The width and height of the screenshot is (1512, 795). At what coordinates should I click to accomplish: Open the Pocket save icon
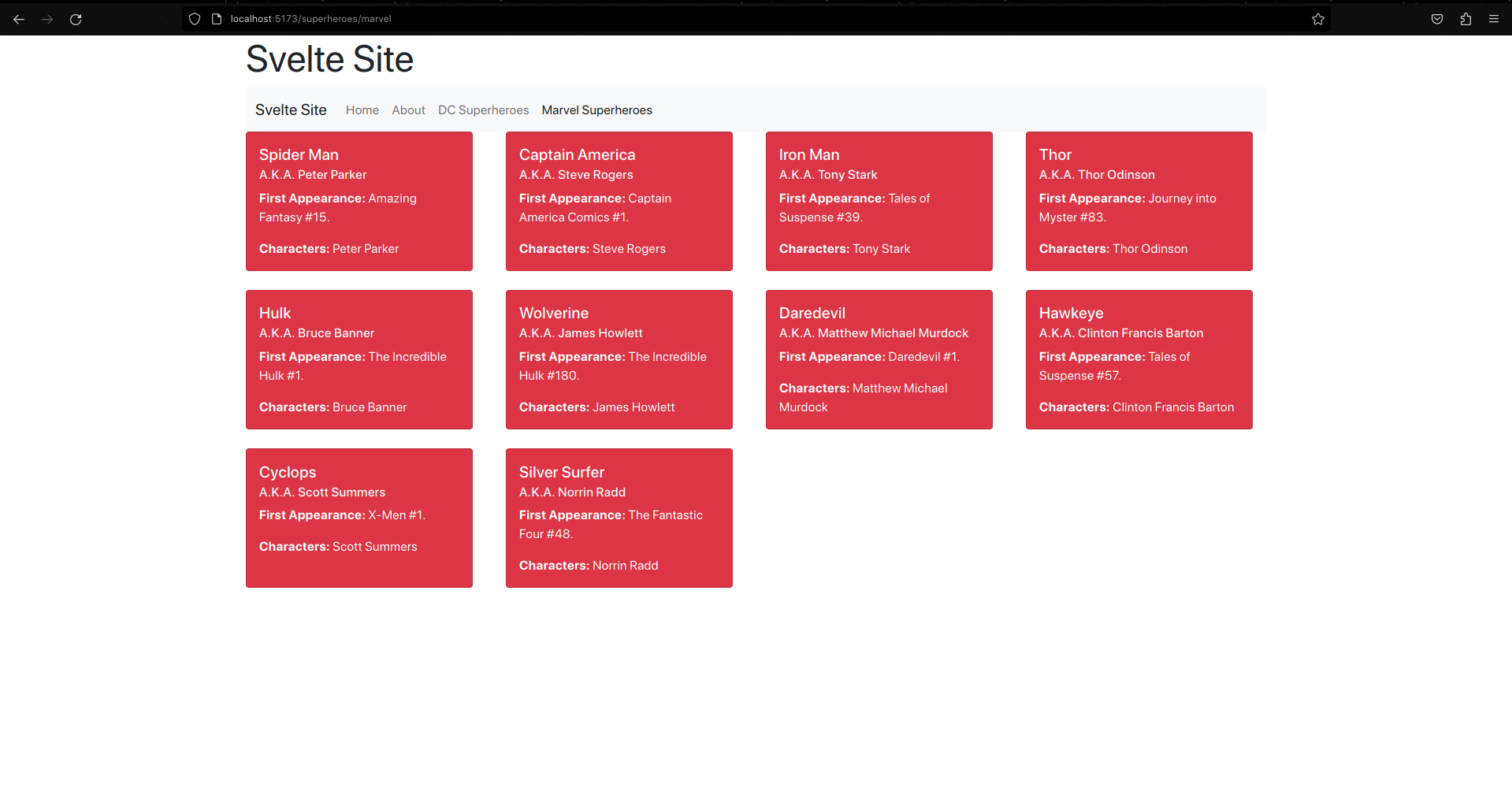pyautogui.click(x=1437, y=19)
